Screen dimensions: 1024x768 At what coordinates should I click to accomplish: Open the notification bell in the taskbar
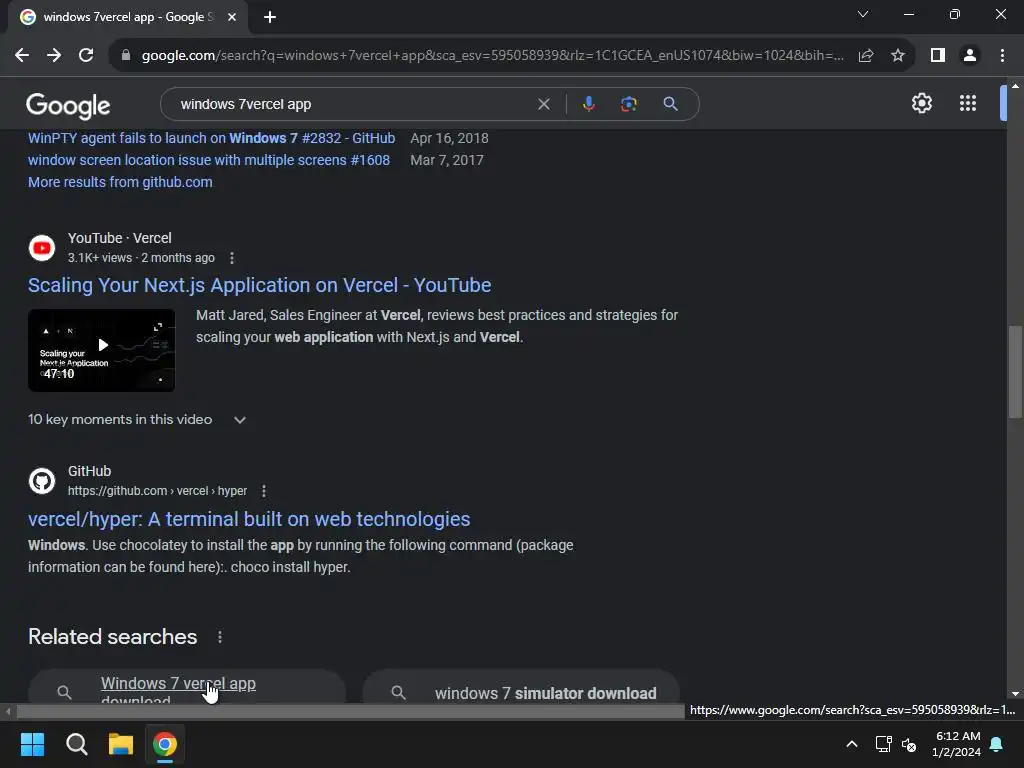pos(997,744)
